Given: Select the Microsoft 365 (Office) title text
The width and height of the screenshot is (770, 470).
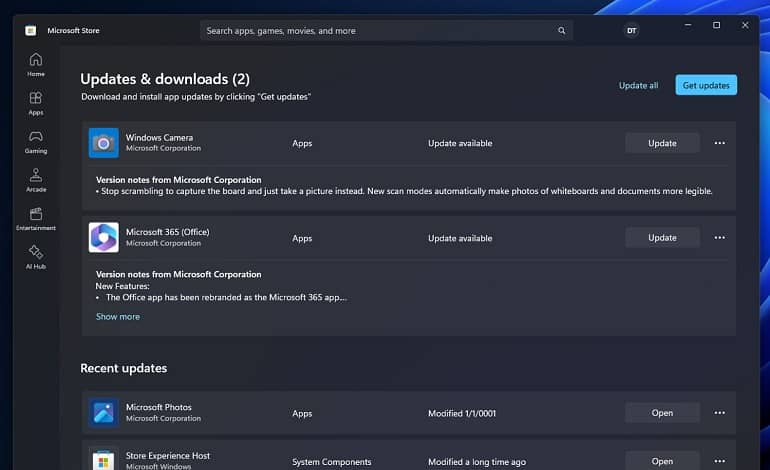Looking at the screenshot, I should pyautogui.click(x=167, y=232).
